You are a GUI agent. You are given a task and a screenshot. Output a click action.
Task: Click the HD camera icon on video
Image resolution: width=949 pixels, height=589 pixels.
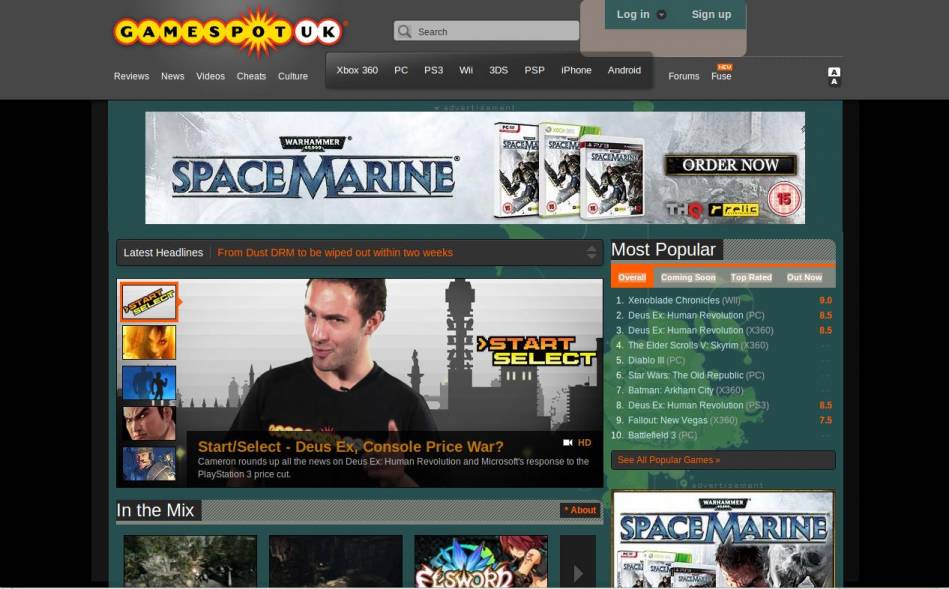coord(568,443)
